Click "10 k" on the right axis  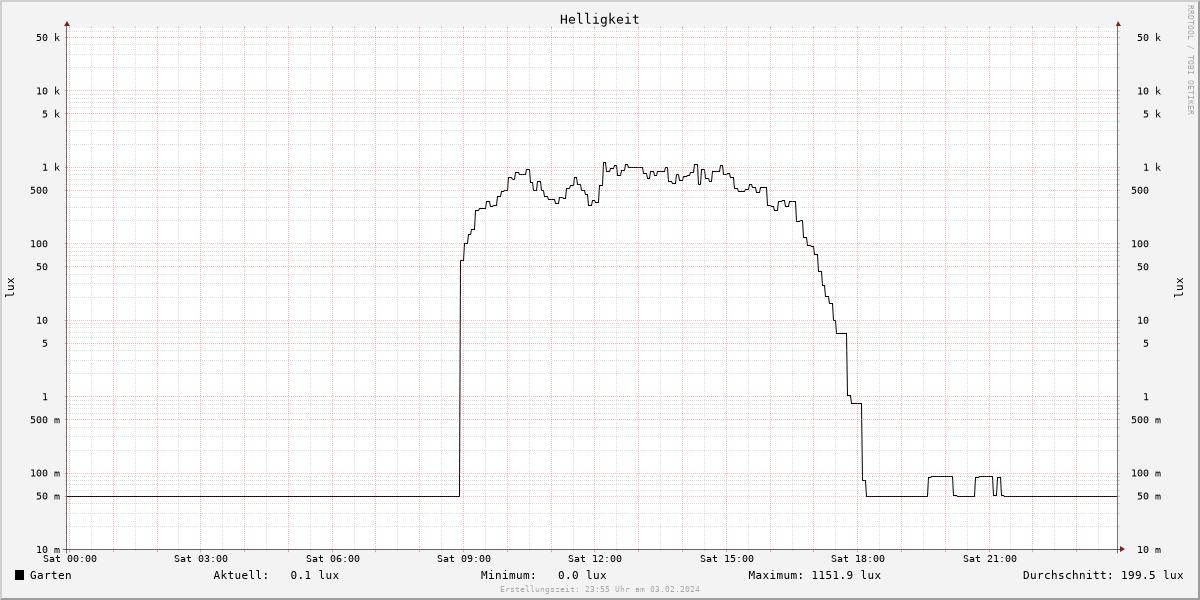pos(1149,91)
